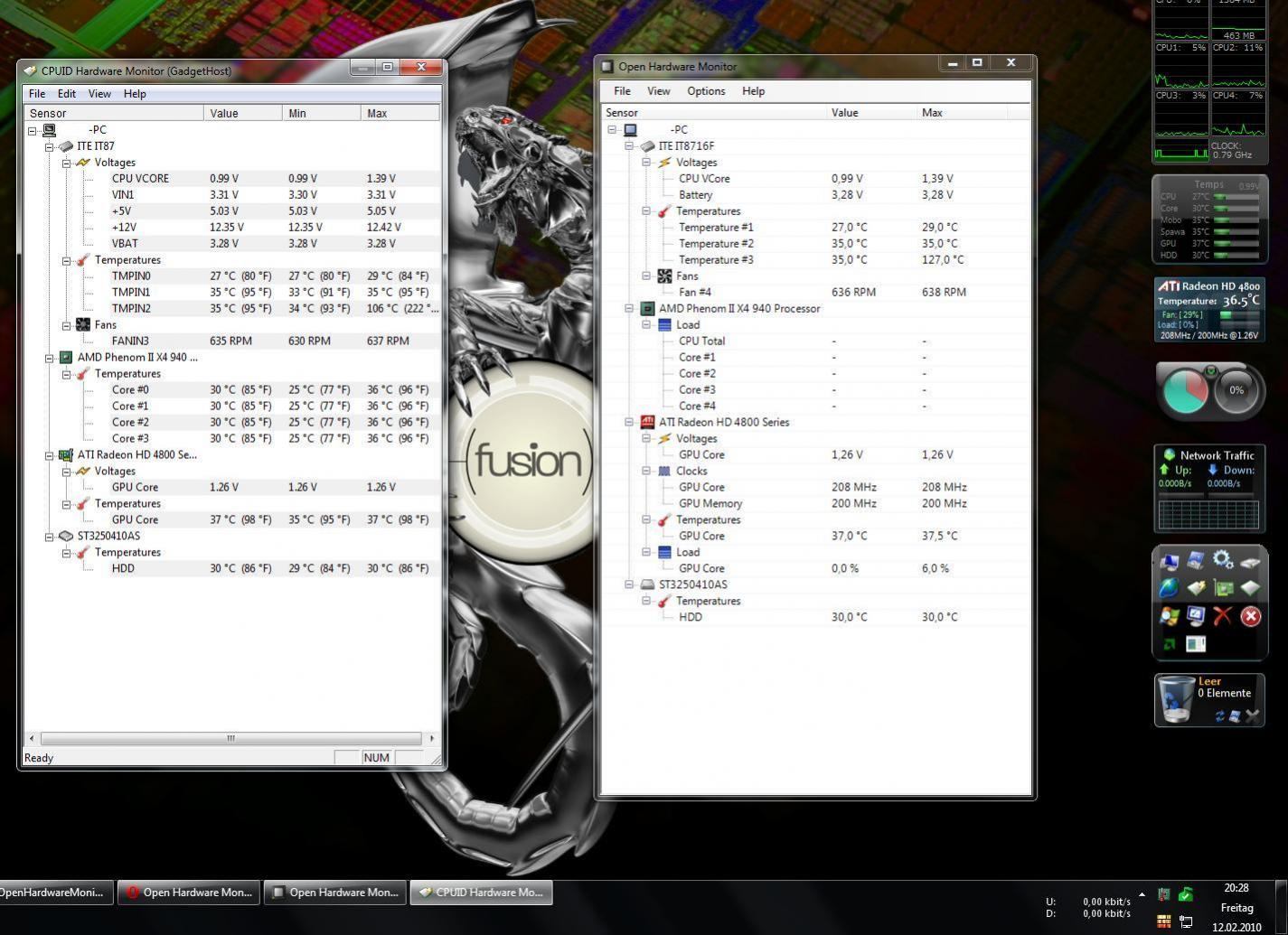Click the ATI Radeon HD 4800 temperature gadget
Screen dimensions: 1288x935
click(x=1209, y=309)
